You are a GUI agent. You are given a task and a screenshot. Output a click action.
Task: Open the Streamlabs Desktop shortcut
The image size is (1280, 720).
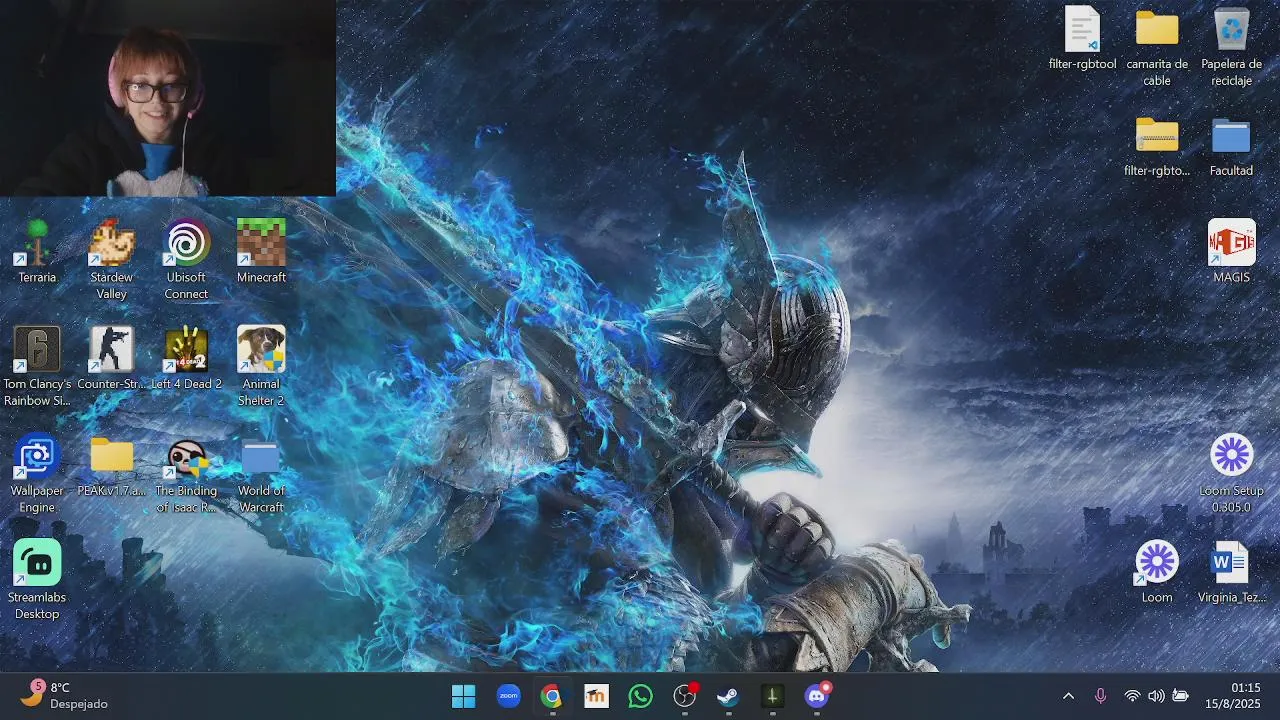pyautogui.click(x=37, y=580)
